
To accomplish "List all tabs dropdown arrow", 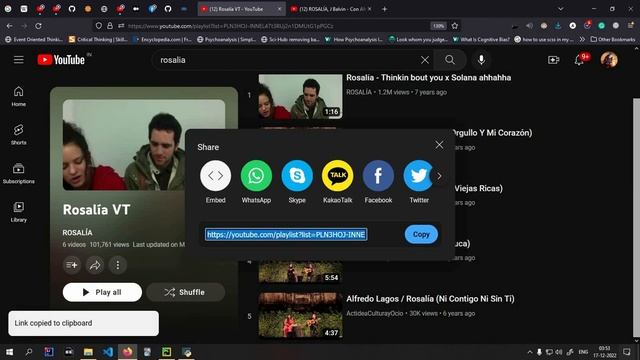I will pyautogui.click(x=561, y=9).
